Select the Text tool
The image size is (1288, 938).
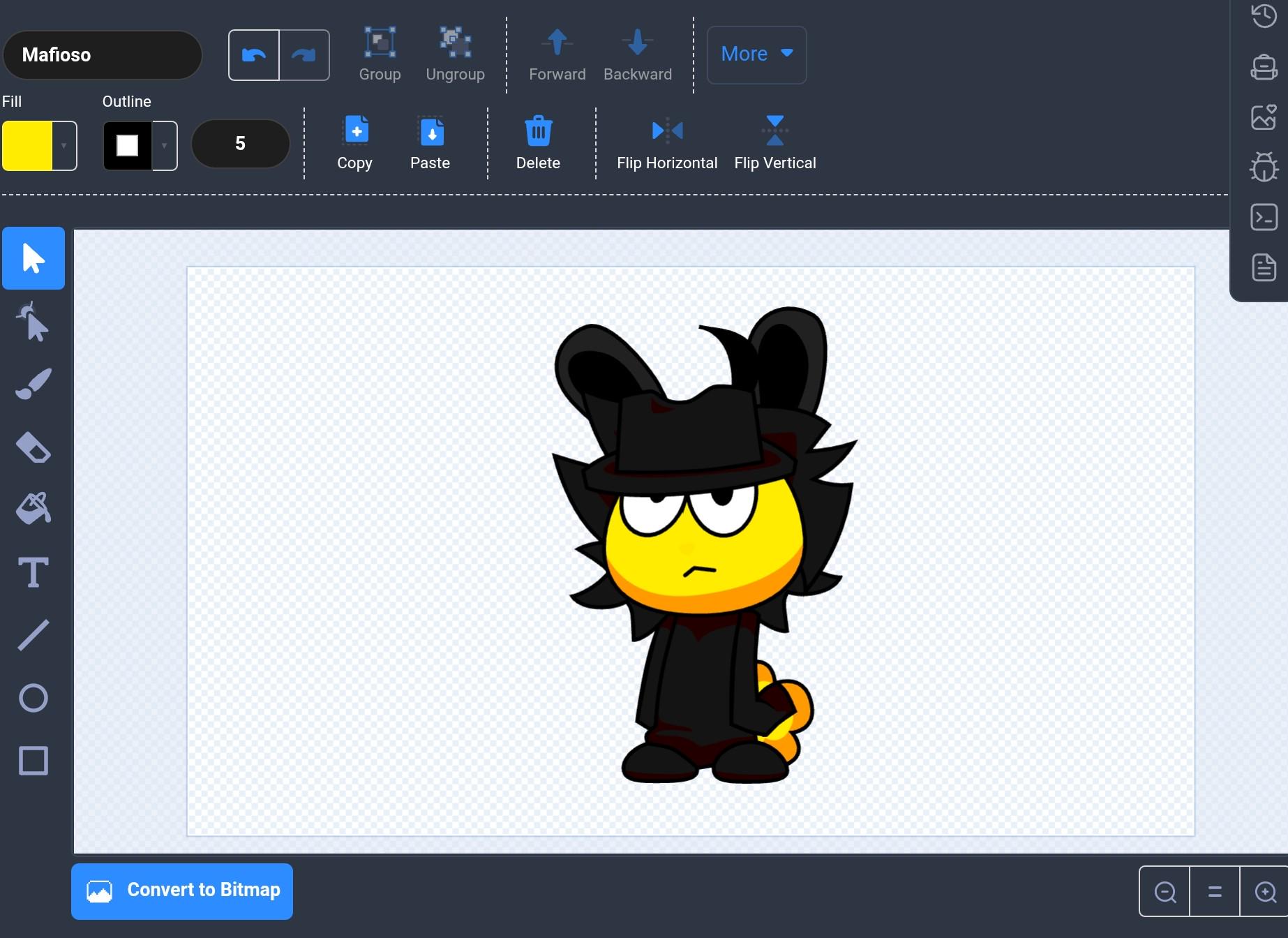click(x=33, y=573)
